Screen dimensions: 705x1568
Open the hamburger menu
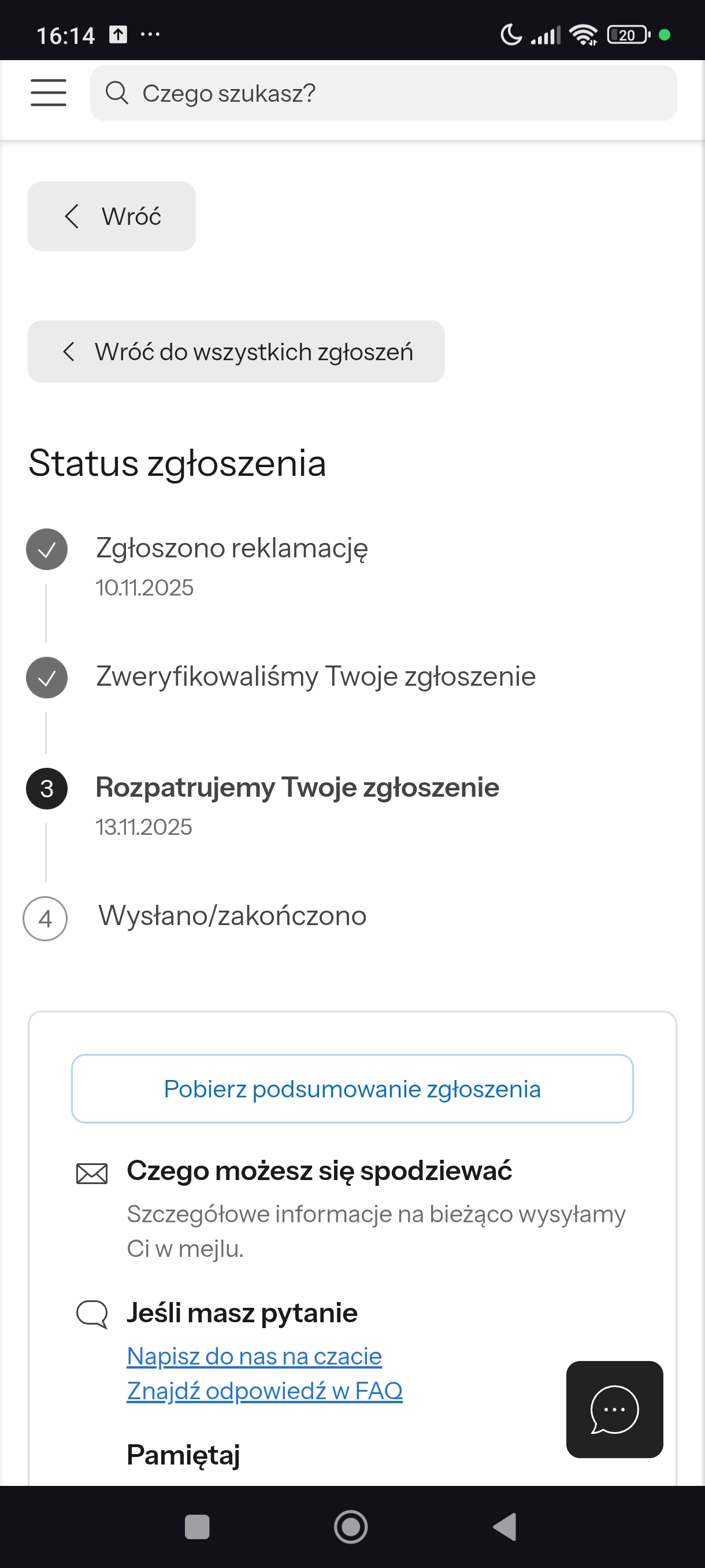click(x=48, y=93)
